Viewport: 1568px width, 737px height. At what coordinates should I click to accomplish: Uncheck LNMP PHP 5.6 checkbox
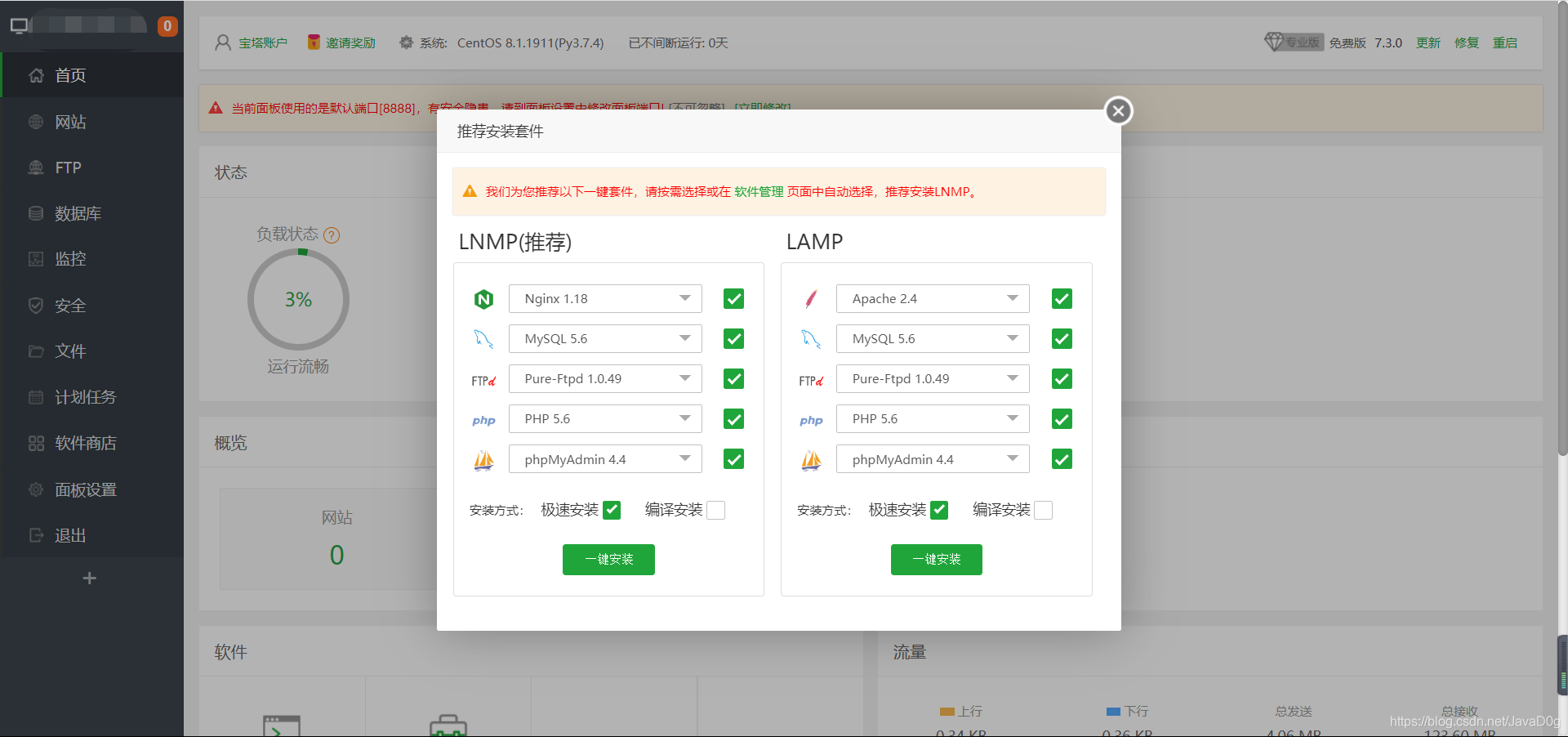733,419
